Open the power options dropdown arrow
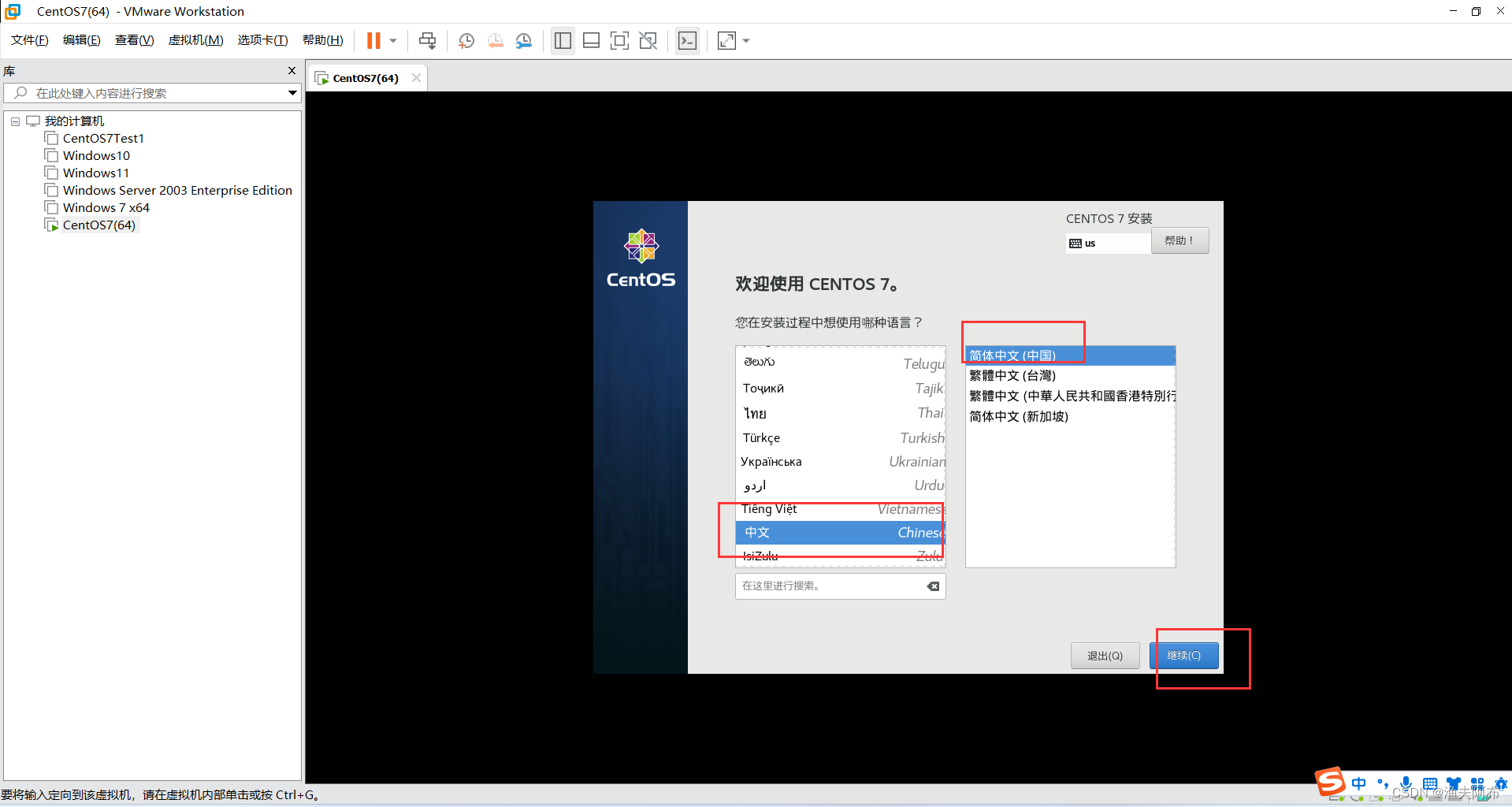1512x807 pixels. pos(393,40)
